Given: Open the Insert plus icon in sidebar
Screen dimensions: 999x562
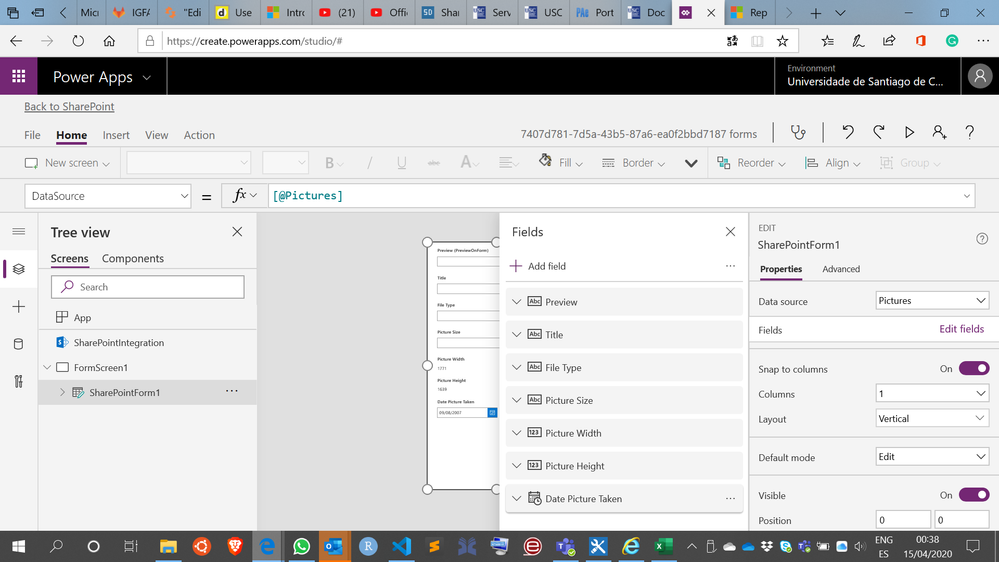Looking at the screenshot, I should click(18, 306).
